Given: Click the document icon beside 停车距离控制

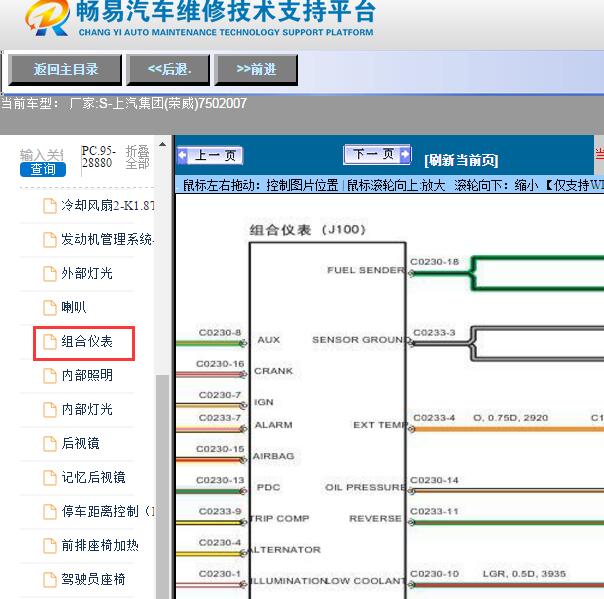Looking at the screenshot, I should coord(50,512).
